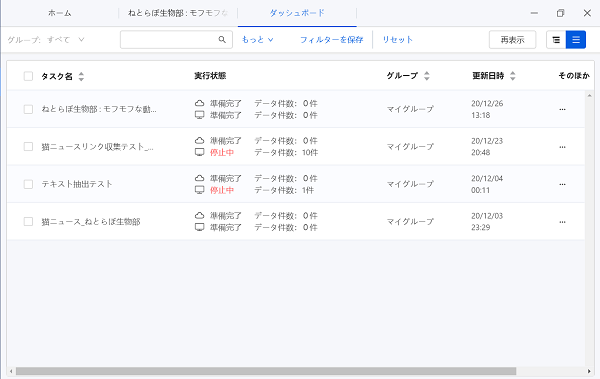600x379 pixels.
Task: Click the monitor icon in 猫ニュース_ねとらぼ生物部 row
Action: [199, 227]
